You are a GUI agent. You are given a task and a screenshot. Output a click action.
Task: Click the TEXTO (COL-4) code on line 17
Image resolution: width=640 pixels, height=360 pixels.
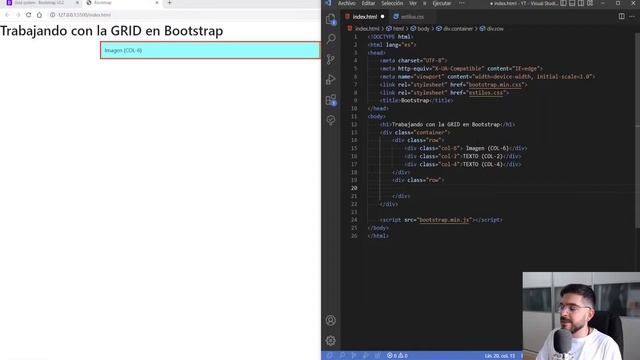[x=483, y=164]
